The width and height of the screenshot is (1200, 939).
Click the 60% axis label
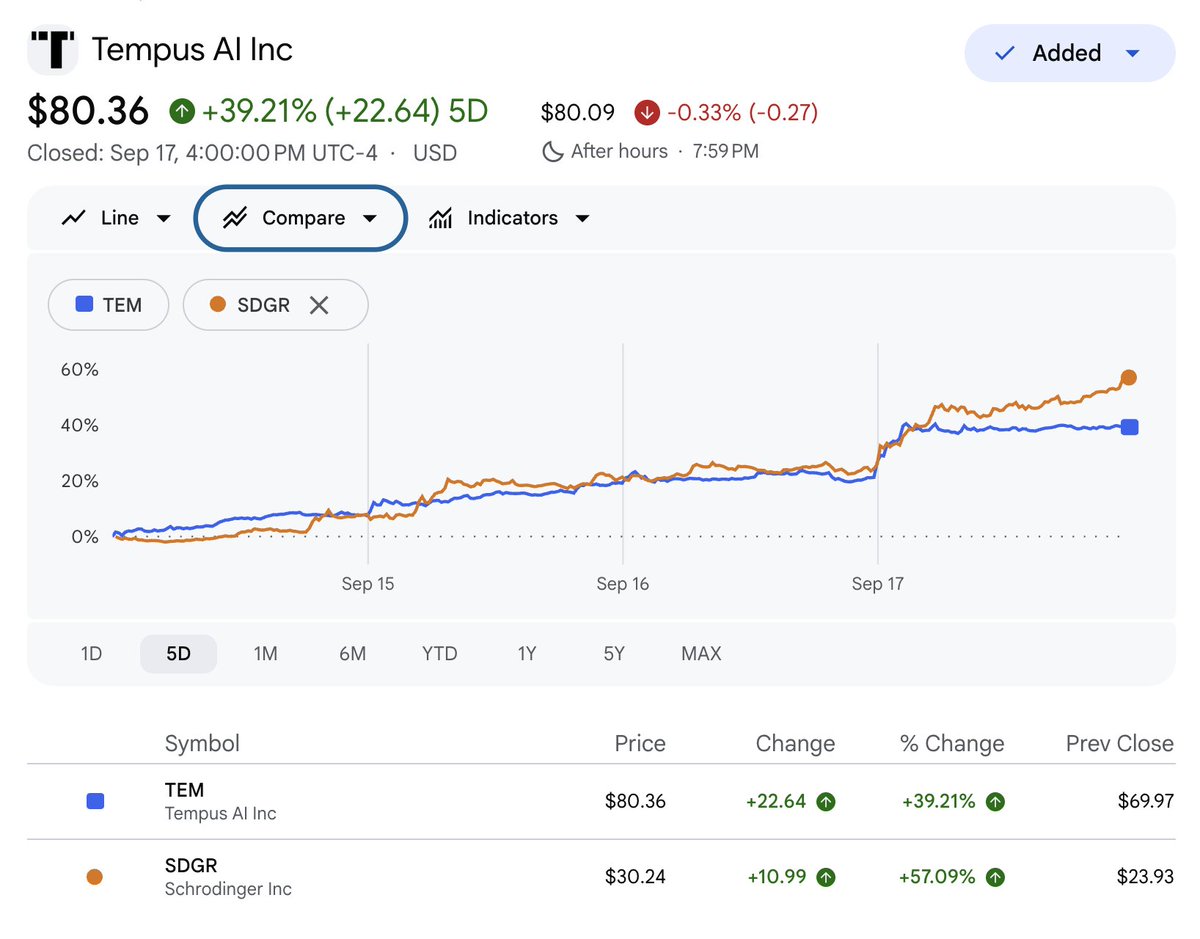(x=79, y=370)
